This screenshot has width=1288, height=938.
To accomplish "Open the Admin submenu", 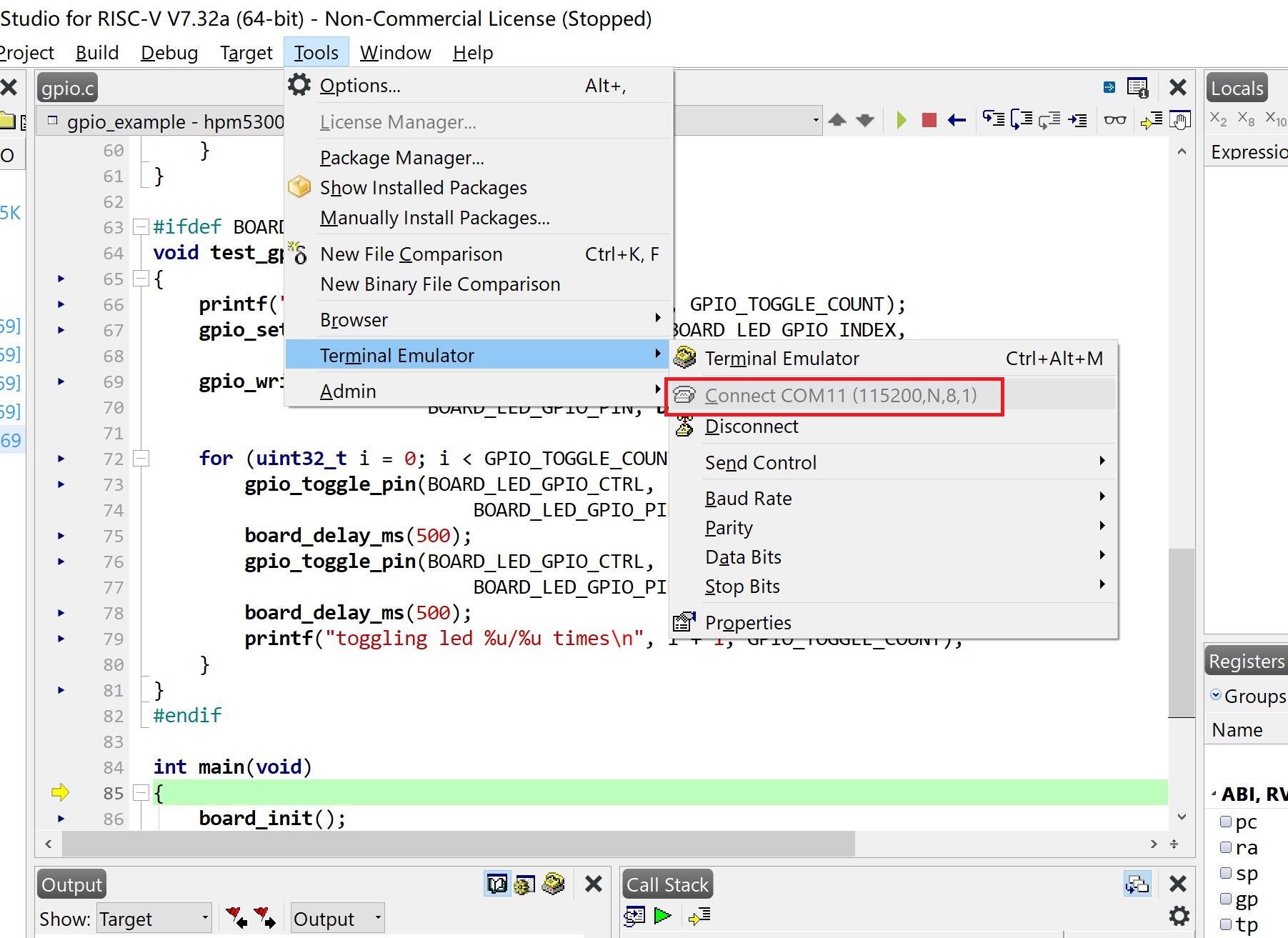I will 479,391.
